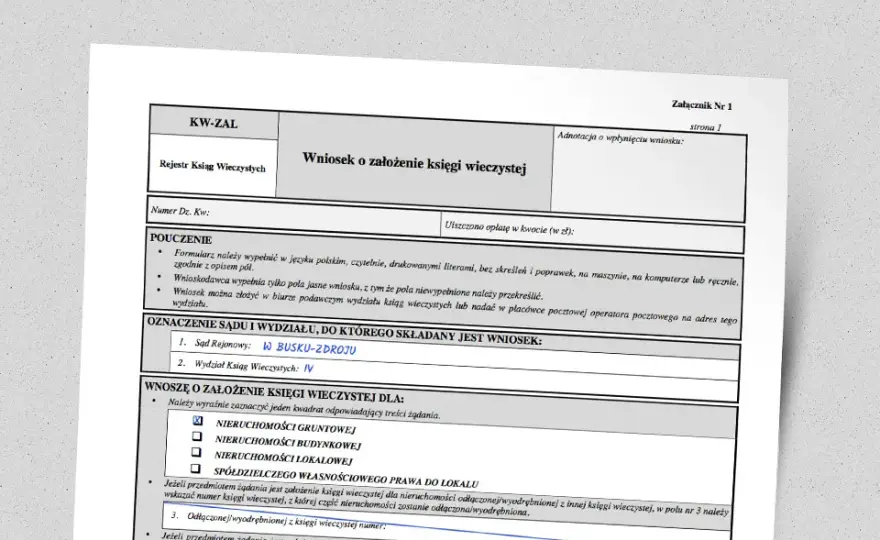Click the title Wniosek o założenie księgi wieczystej

414,162
